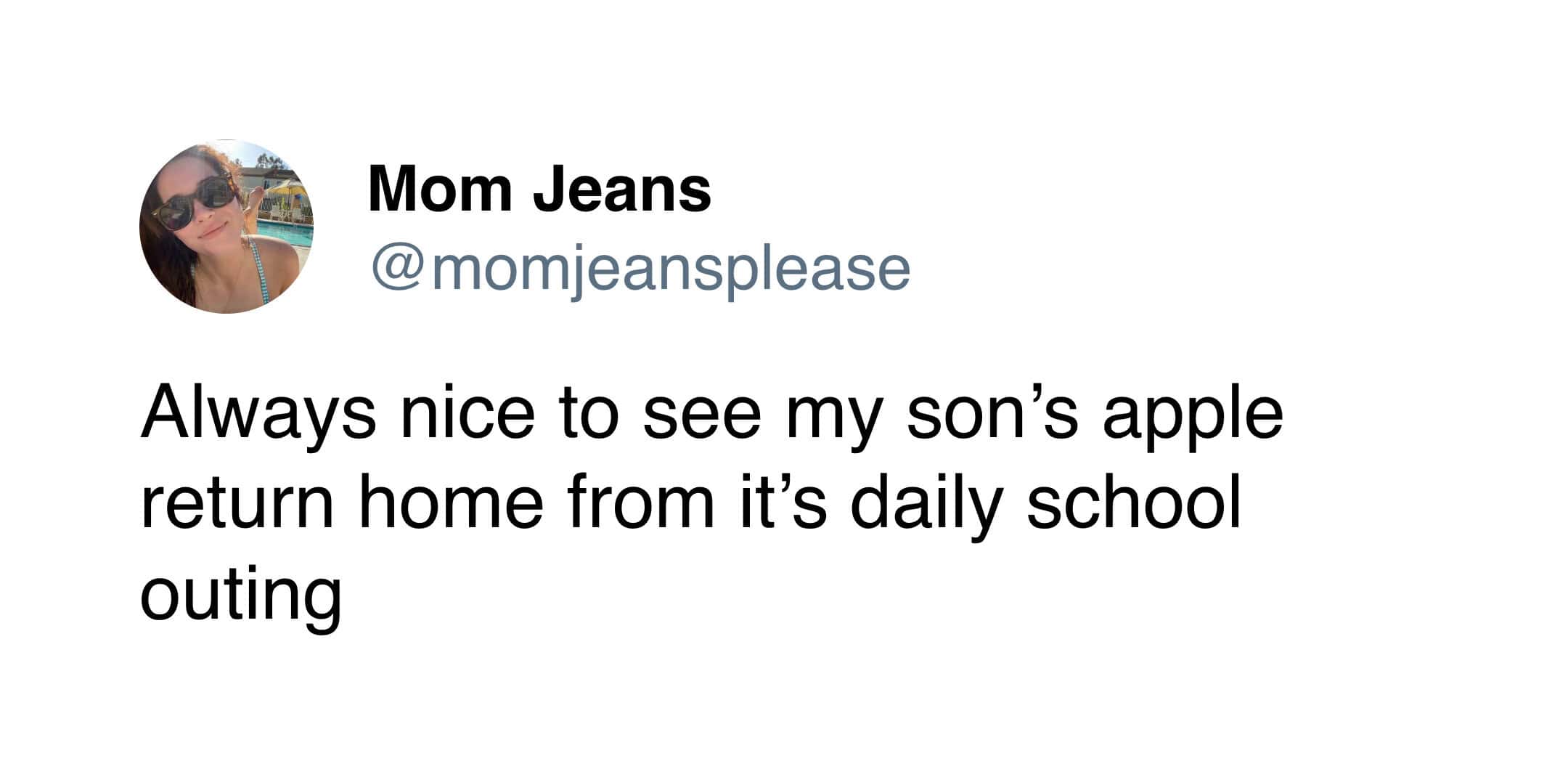The image size is (1568, 777).
Task: Click the word "see" in the tweet
Action: tap(703, 417)
